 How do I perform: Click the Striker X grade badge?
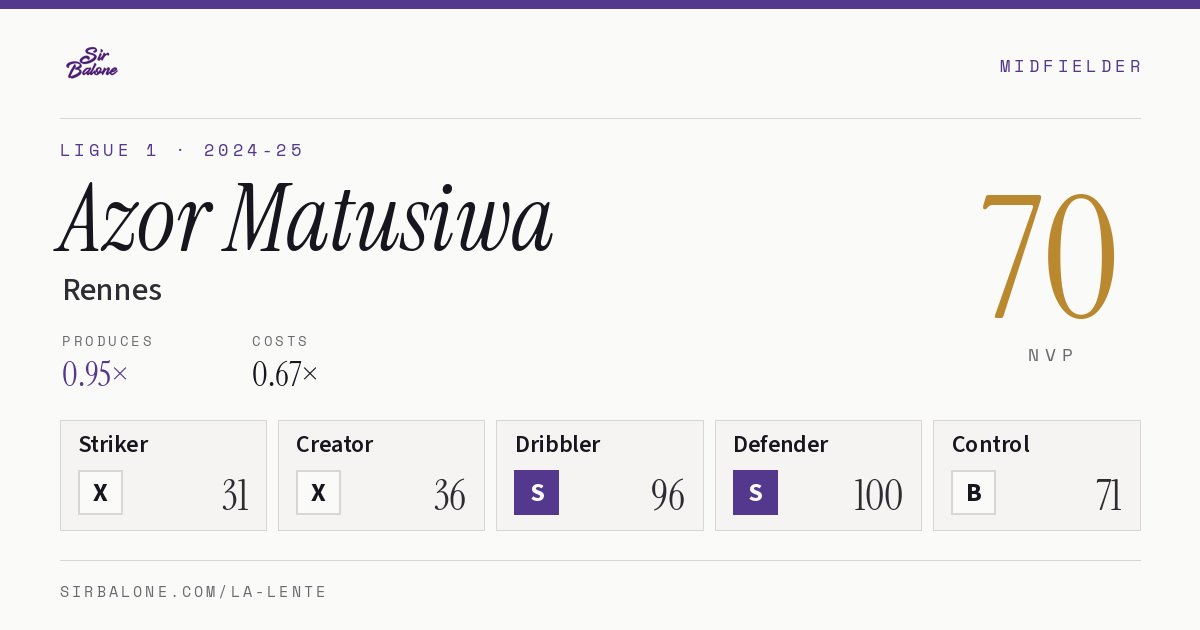tap(100, 493)
